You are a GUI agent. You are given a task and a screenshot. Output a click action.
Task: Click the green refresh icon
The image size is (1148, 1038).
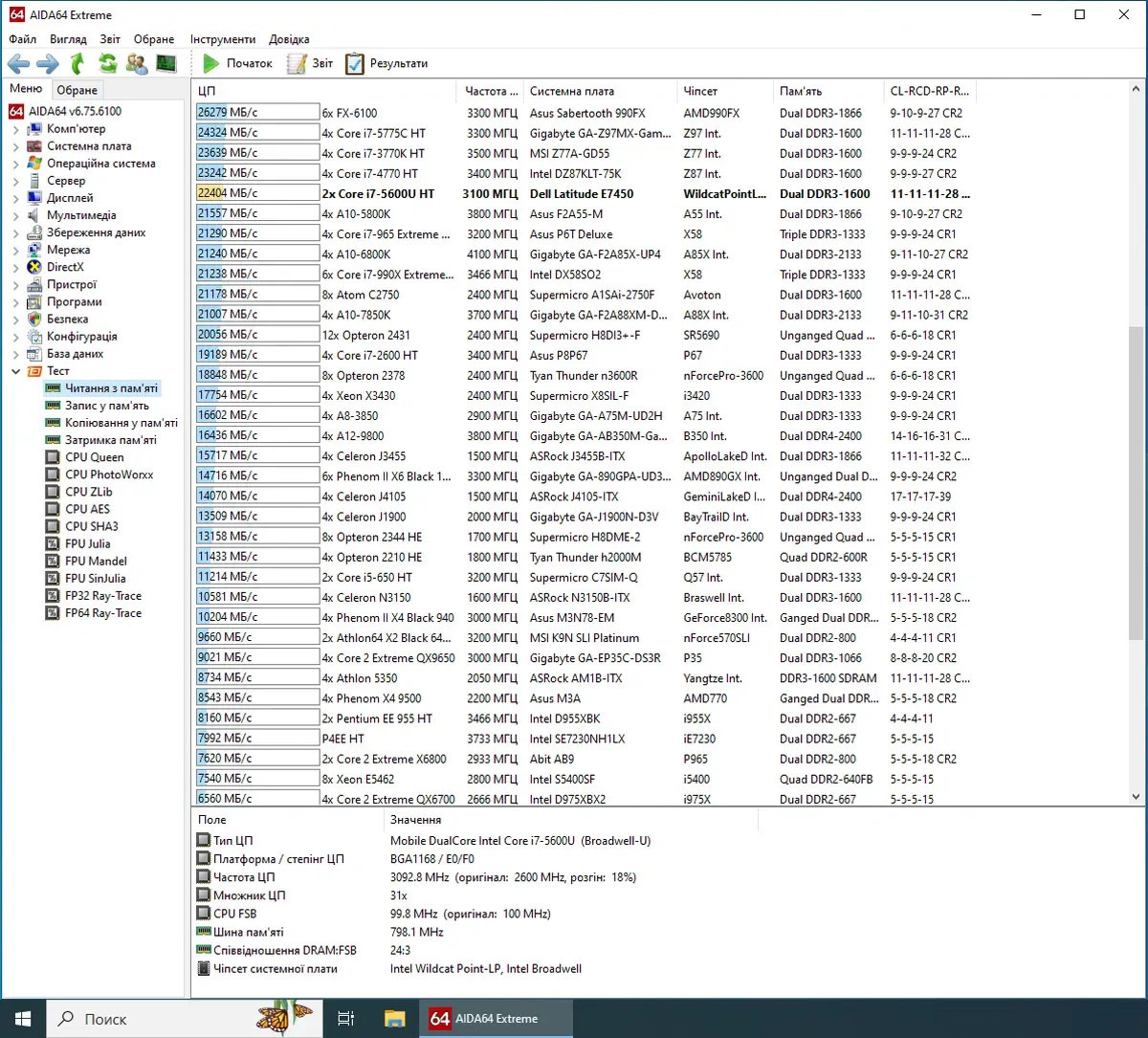point(107,64)
